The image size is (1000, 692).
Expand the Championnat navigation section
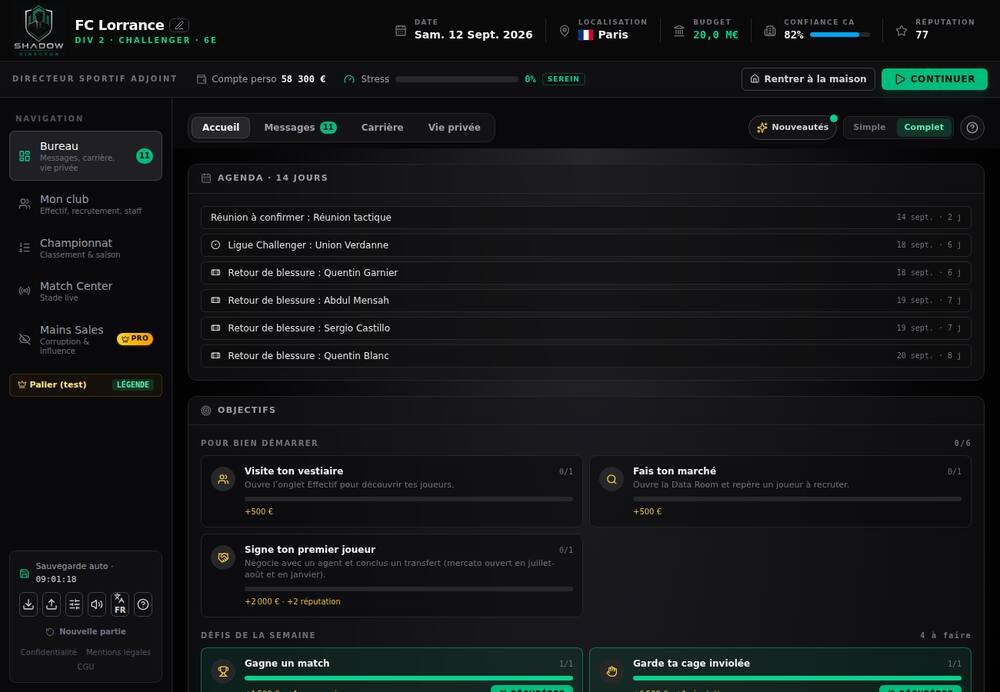click(x=85, y=247)
